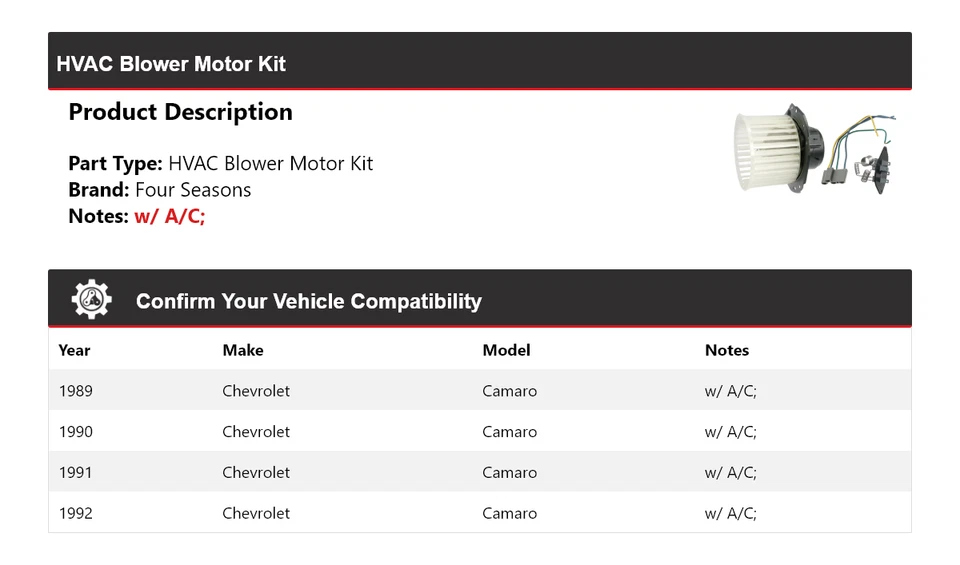
Task: Click the HVAC Blower Motor Kit header
Action: click(x=171, y=64)
